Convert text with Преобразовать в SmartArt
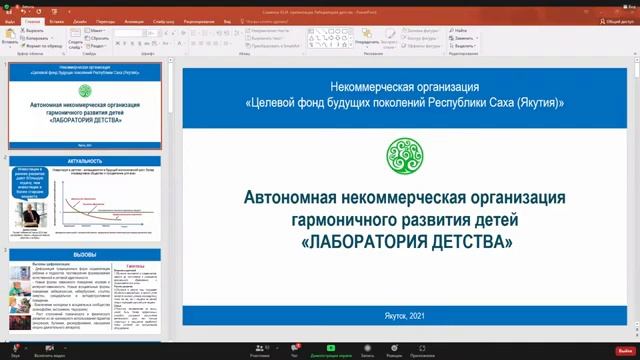Image resolution: width=640 pixels, height=360 pixels. point(273,46)
